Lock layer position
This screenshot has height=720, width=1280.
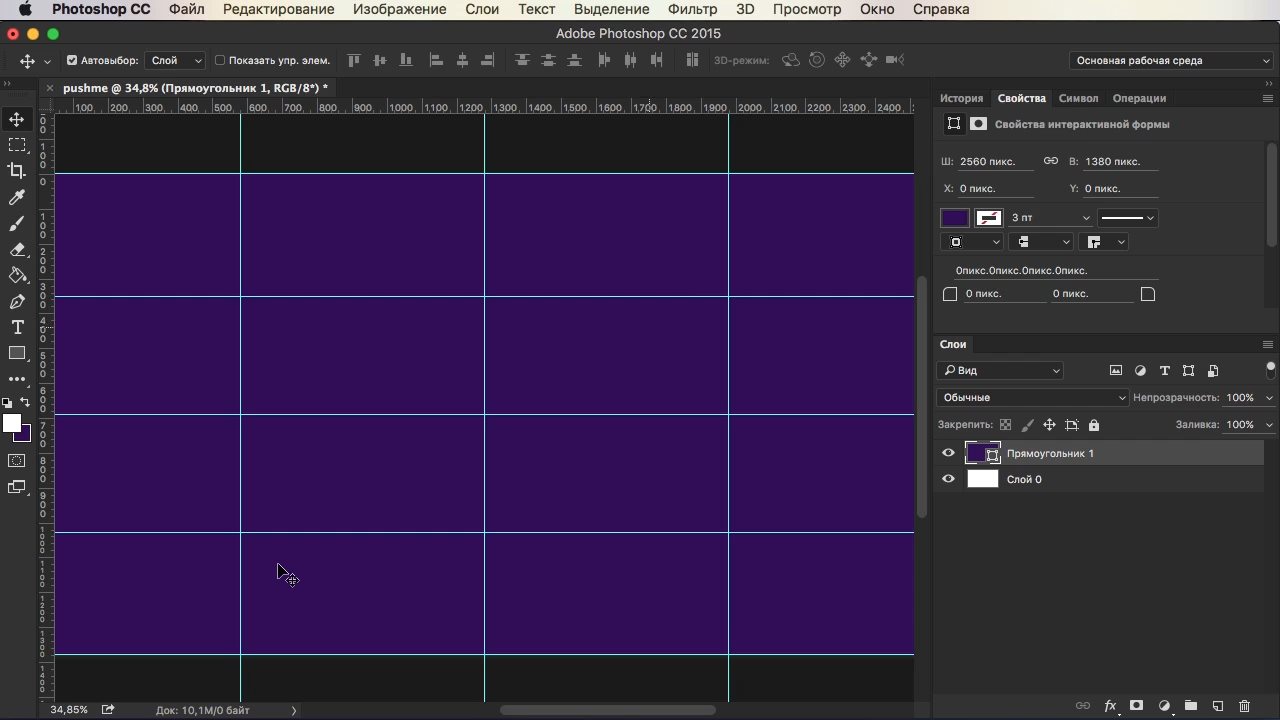click(1049, 425)
